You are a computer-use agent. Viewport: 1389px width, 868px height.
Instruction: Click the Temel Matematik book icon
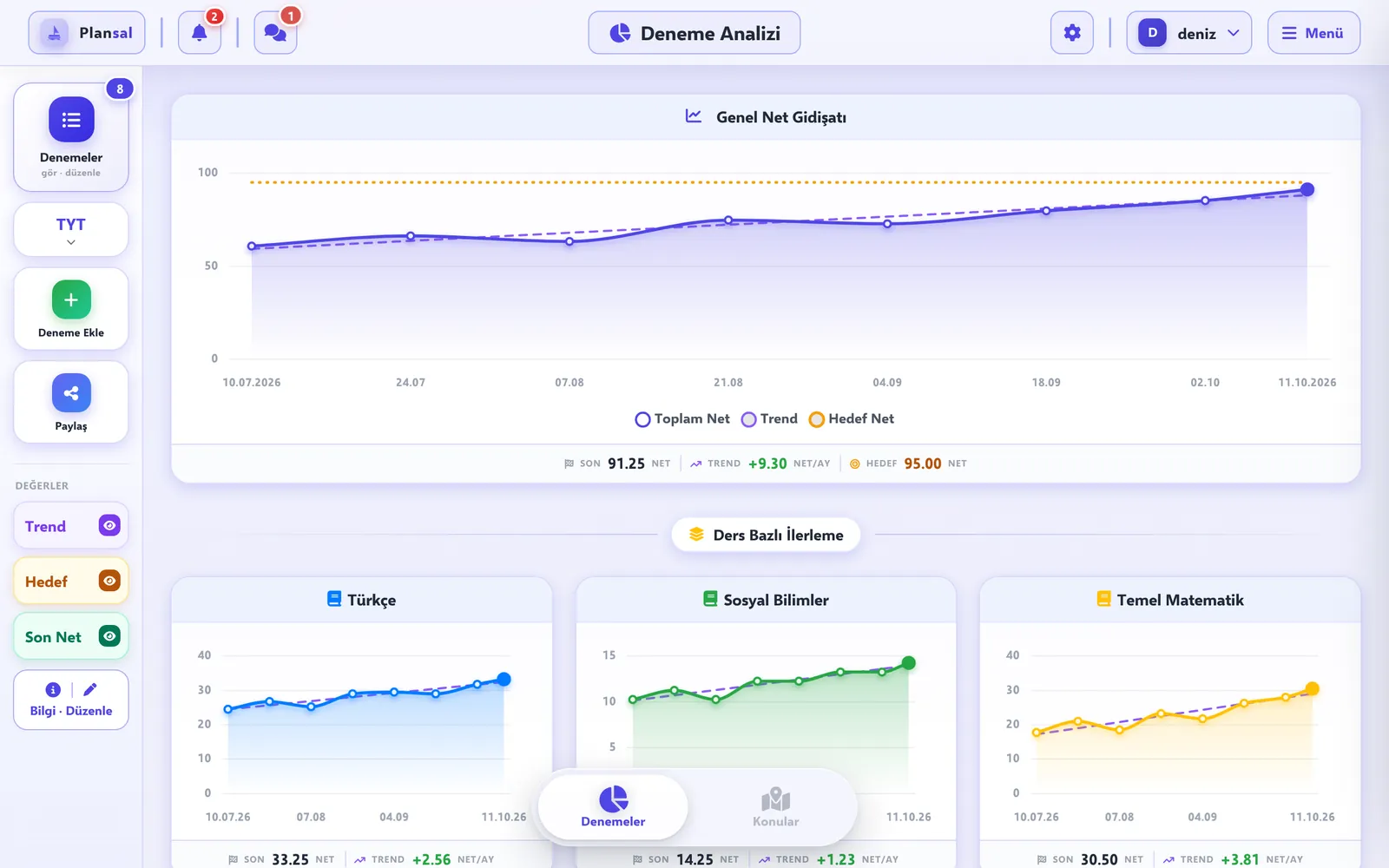[x=1103, y=599]
